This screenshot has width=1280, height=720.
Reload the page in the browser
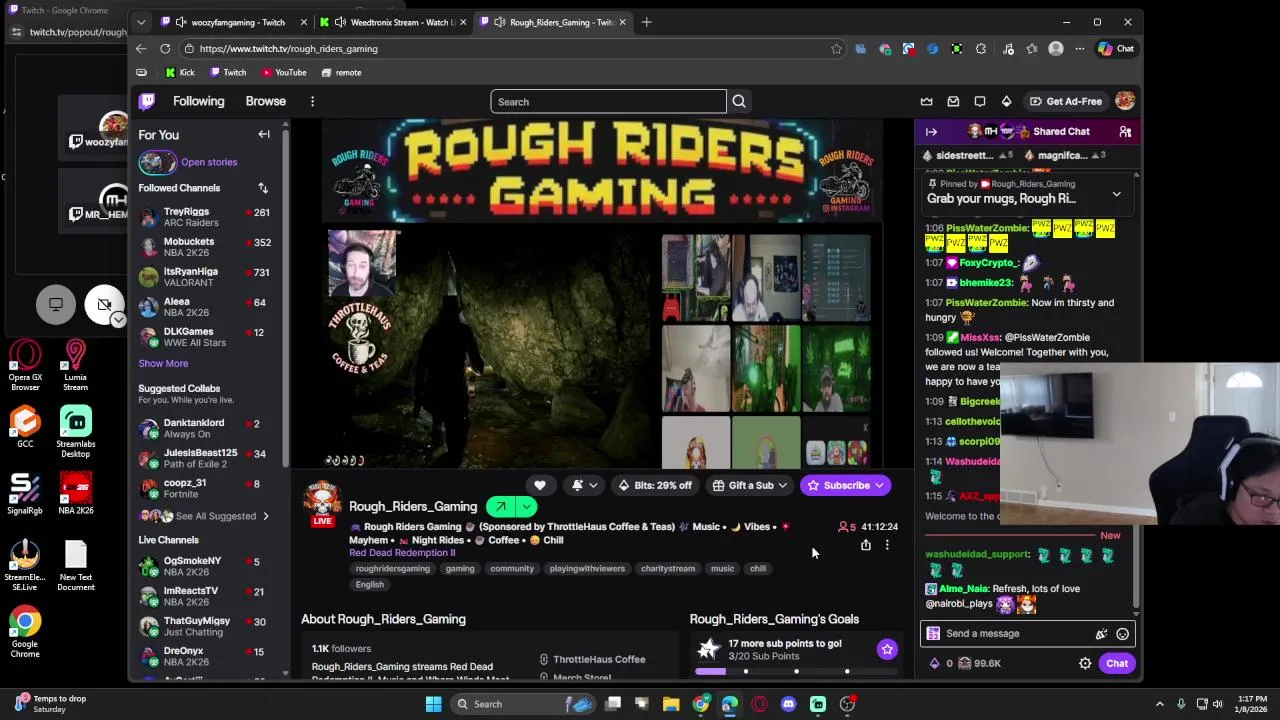165,48
